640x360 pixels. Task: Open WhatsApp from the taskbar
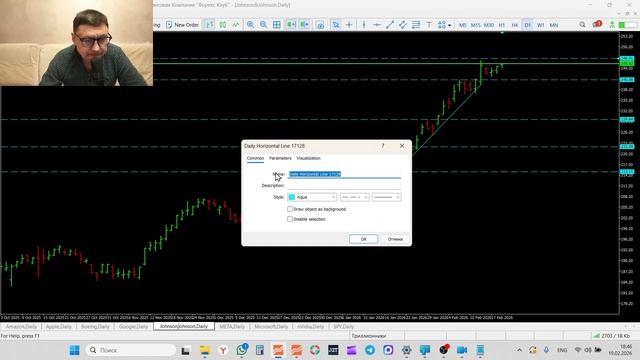point(242,350)
